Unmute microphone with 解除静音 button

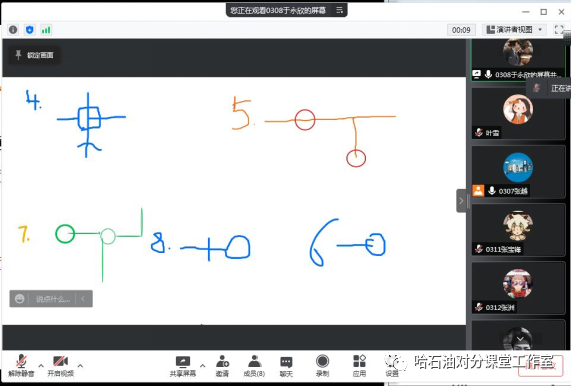pyautogui.click(x=21, y=365)
